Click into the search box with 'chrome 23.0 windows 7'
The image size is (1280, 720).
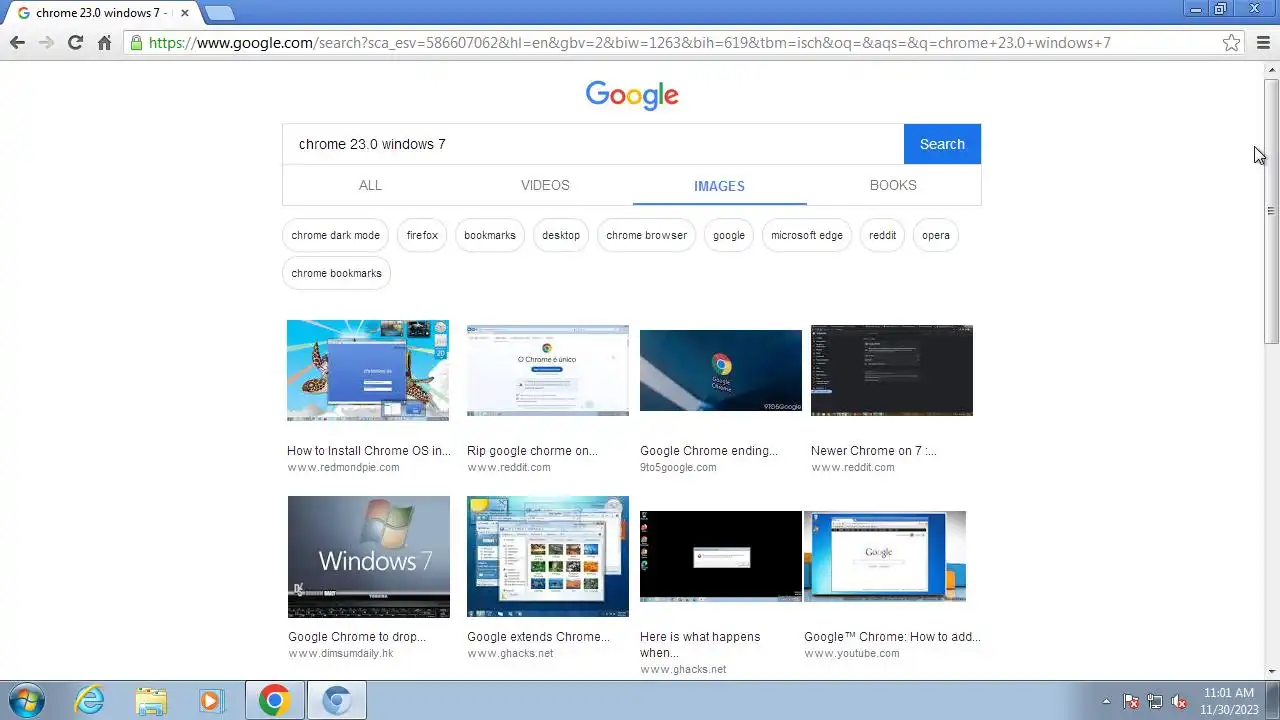point(593,144)
